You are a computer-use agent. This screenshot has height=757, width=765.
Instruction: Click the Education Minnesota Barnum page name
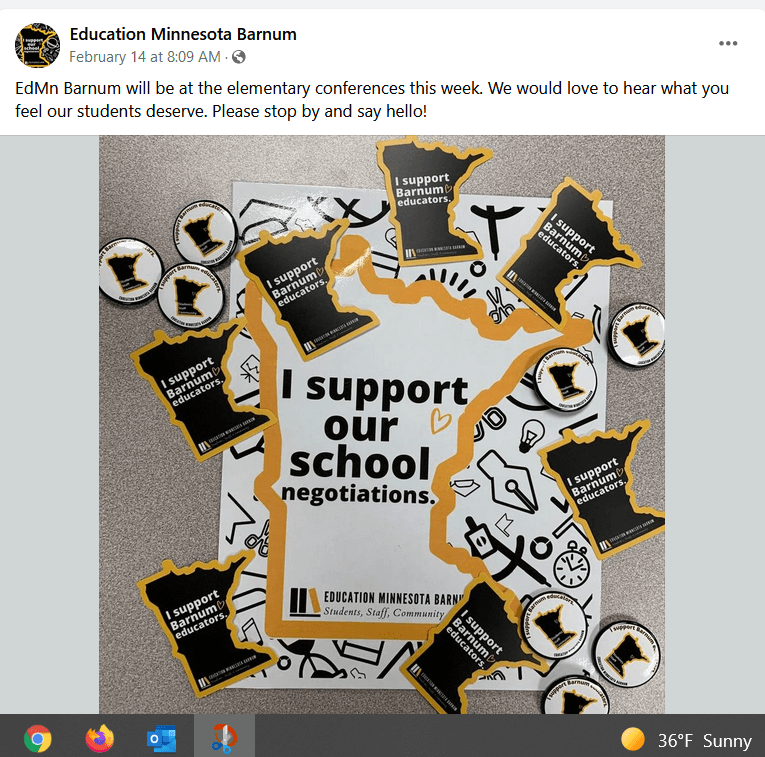pos(183,34)
